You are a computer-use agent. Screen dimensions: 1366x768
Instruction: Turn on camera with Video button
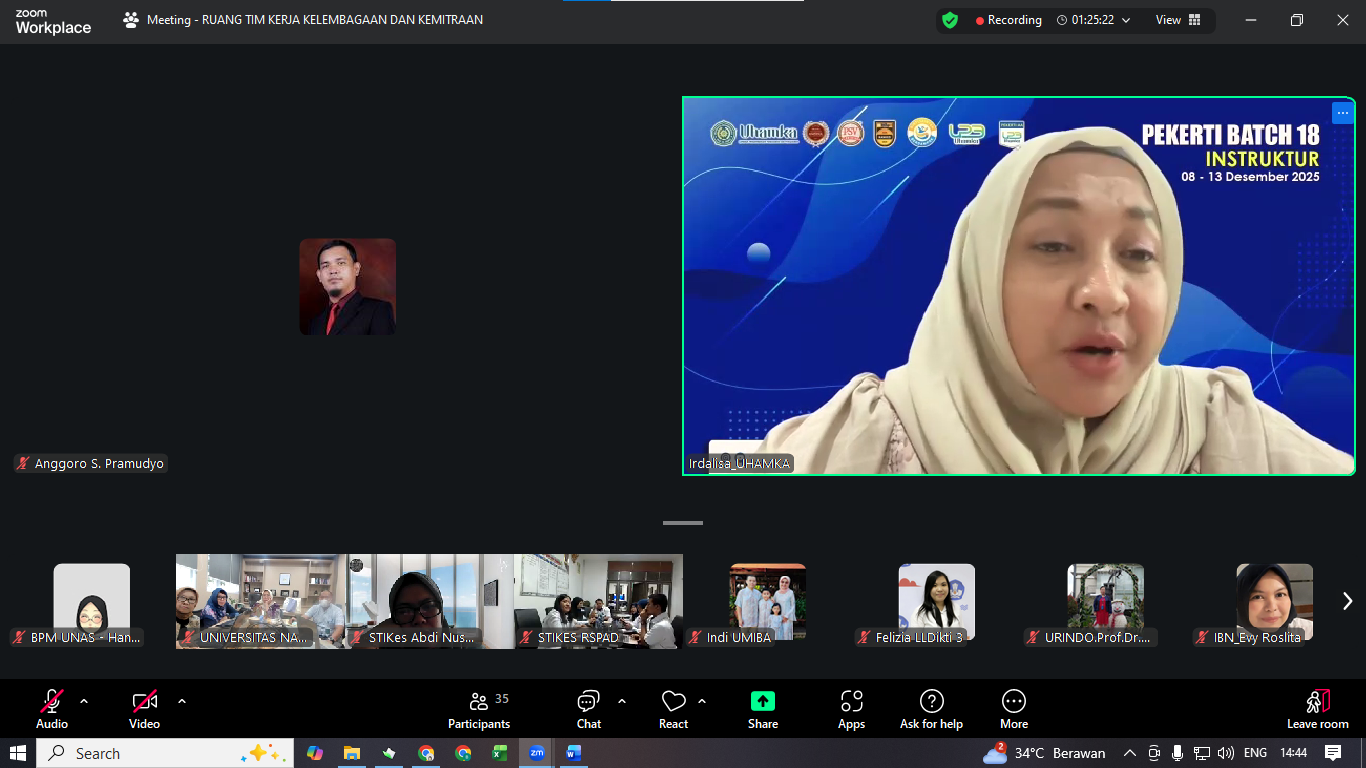[x=144, y=709]
